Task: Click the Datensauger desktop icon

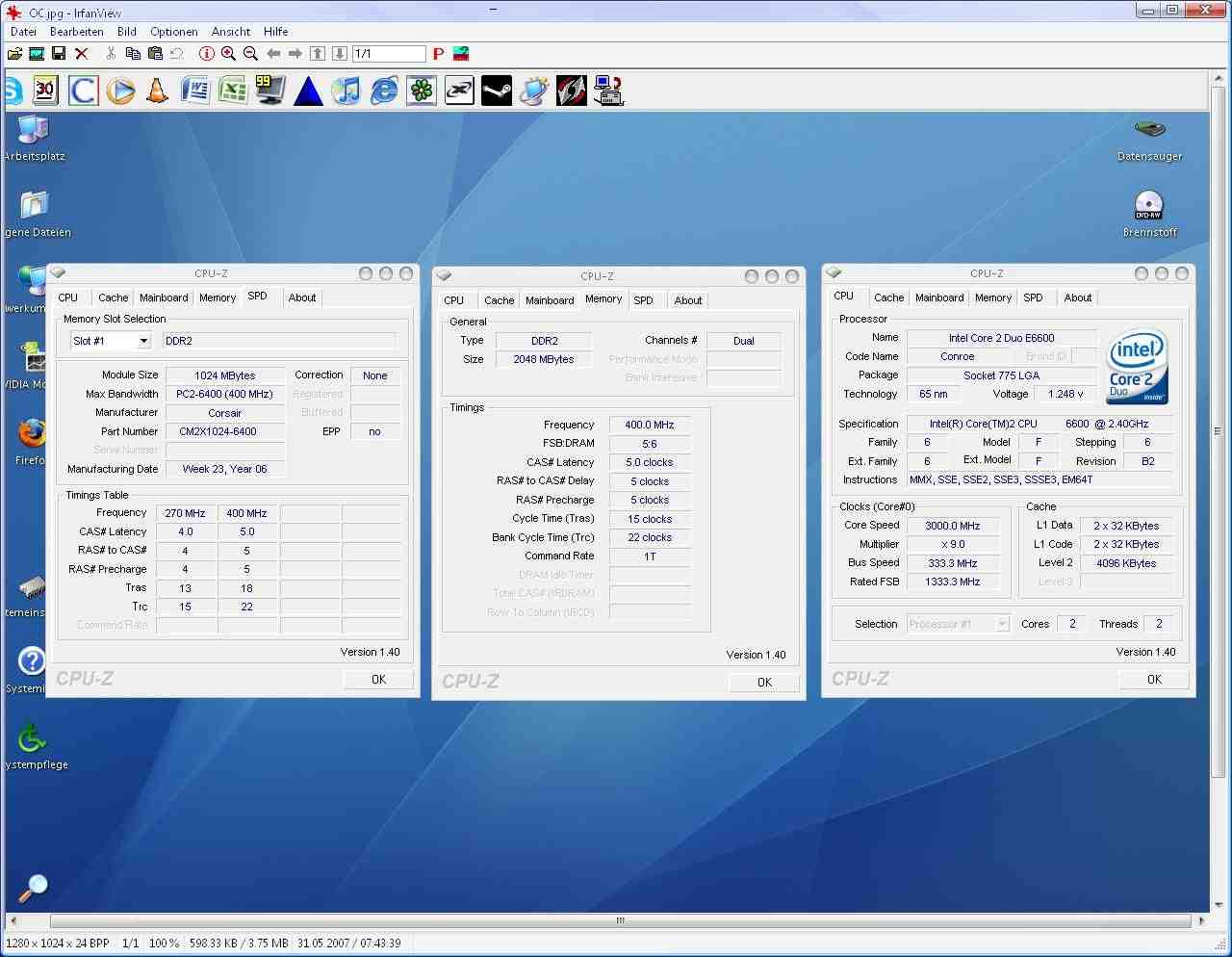Action: [x=1149, y=140]
